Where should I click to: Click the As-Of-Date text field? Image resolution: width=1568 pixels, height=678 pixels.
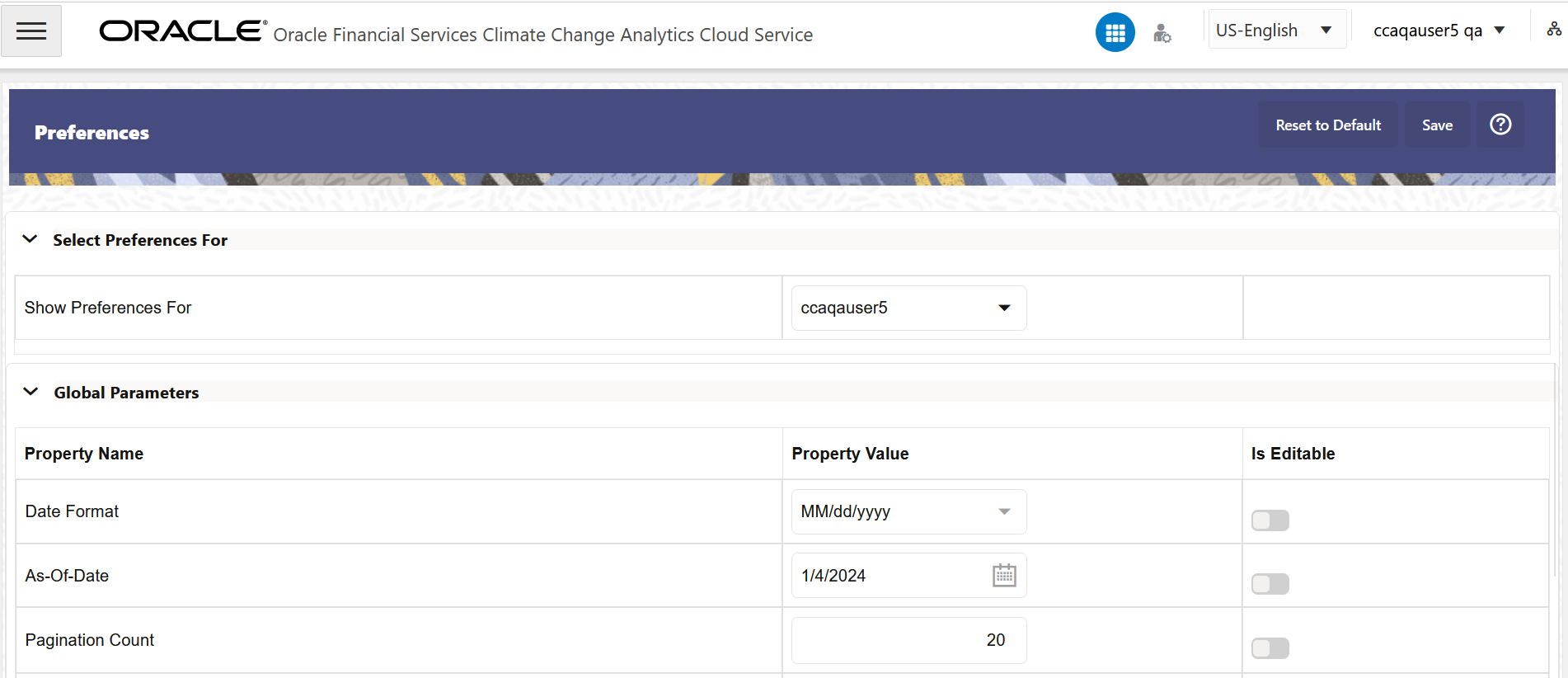pyautogui.click(x=890, y=576)
